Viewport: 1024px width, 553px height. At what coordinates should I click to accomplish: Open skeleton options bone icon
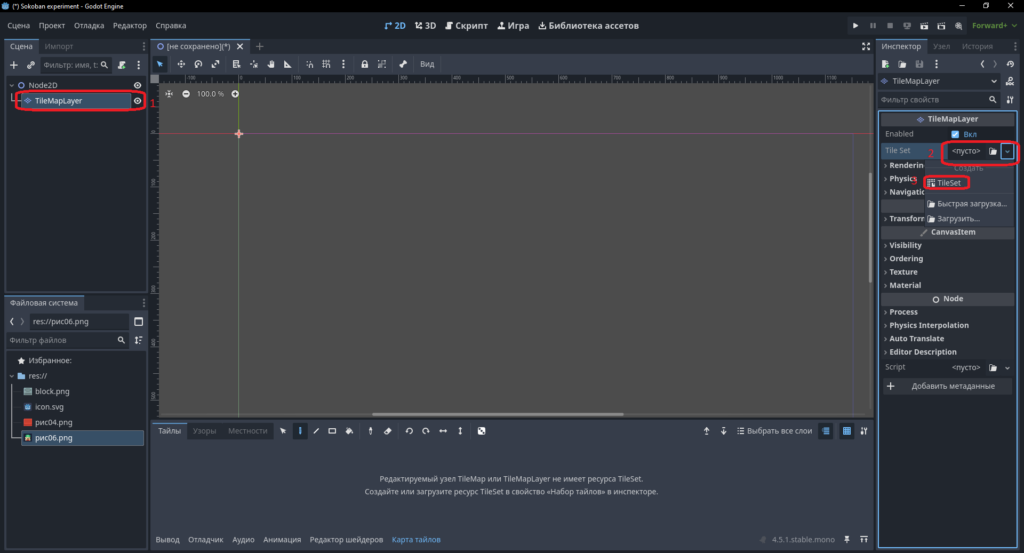pyautogui.click(x=403, y=64)
